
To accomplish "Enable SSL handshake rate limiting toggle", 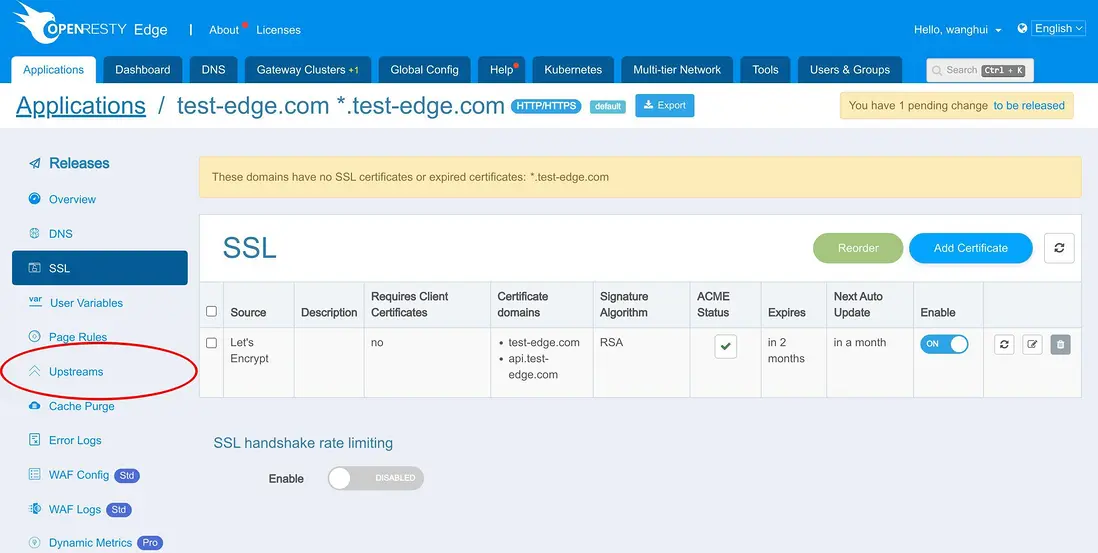I will tap(375, 478).
